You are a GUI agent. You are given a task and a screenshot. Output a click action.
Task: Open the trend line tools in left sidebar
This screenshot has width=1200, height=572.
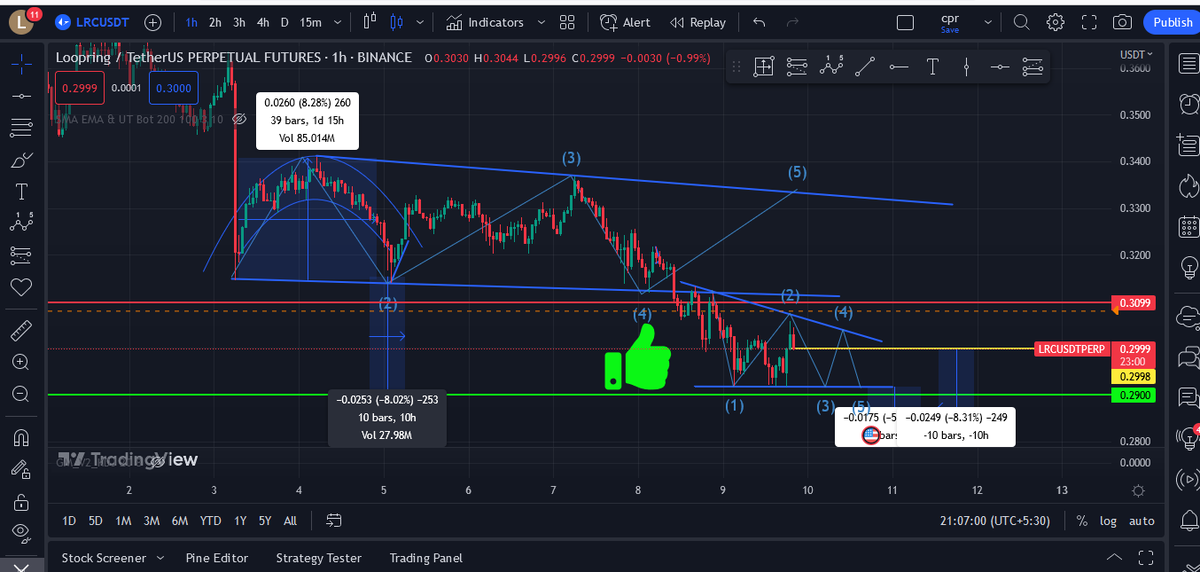tap(20, 95)
